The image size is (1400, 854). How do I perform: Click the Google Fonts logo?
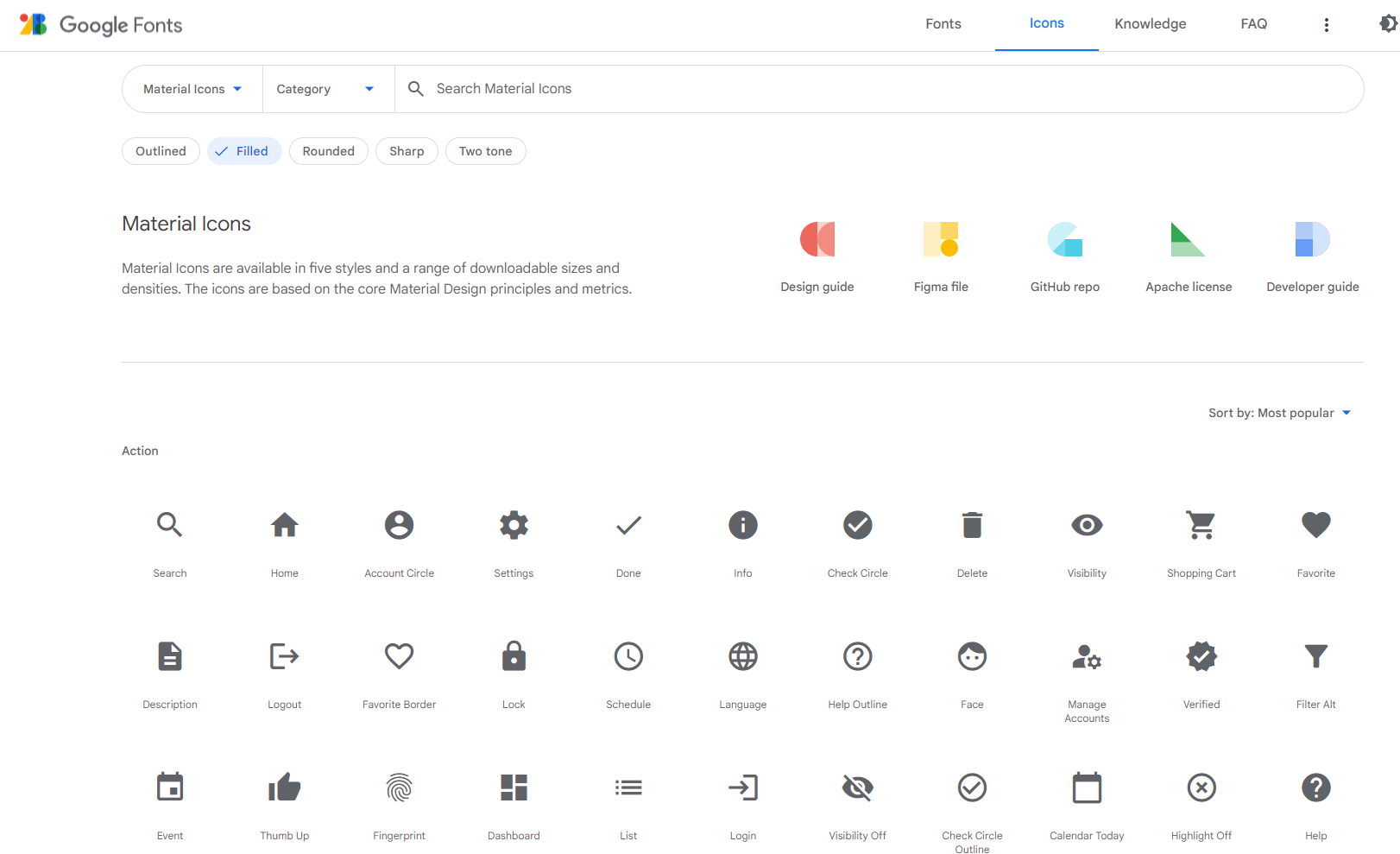pos(101,25)
